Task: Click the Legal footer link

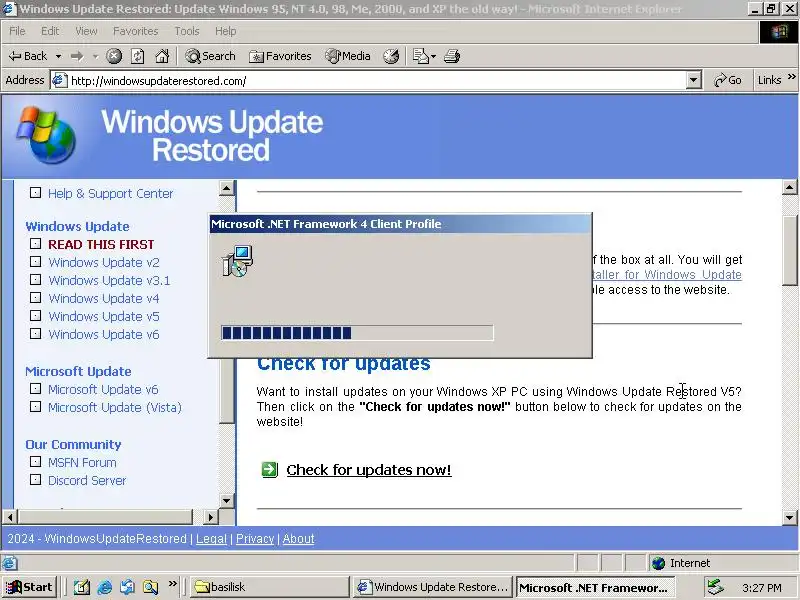Action: coord(211,539)
